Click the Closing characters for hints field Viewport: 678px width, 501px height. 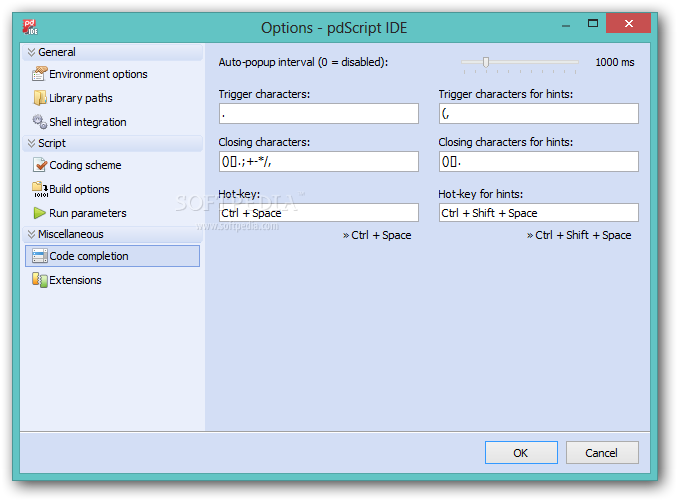click(539, 161)
